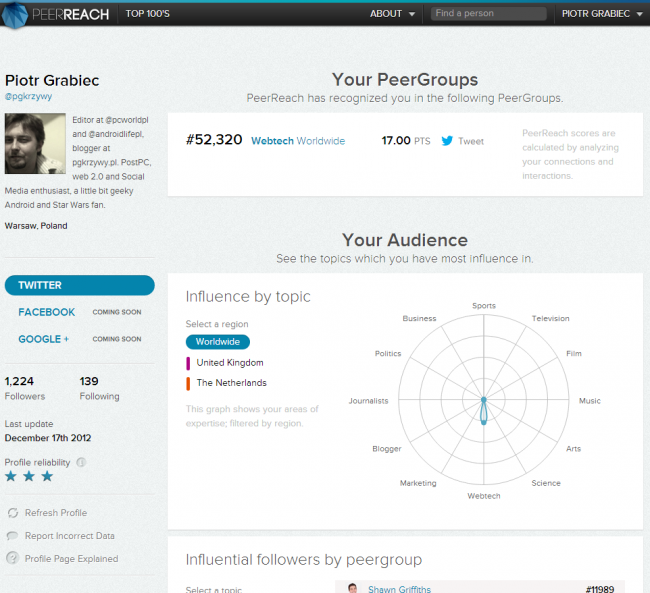
Task: Select the United Kingdom region
Action: [230, 363]
